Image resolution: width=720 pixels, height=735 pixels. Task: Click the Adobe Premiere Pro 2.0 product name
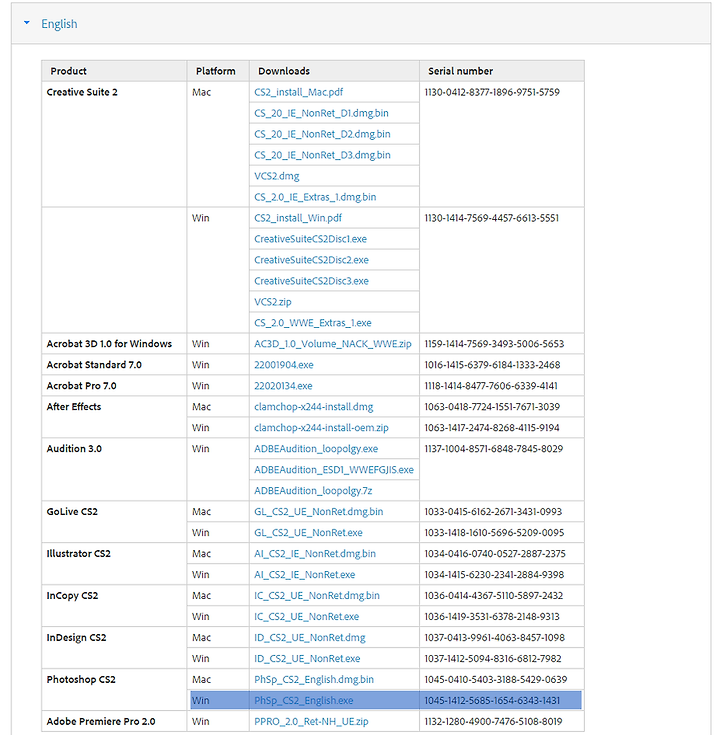coord(101,722)
